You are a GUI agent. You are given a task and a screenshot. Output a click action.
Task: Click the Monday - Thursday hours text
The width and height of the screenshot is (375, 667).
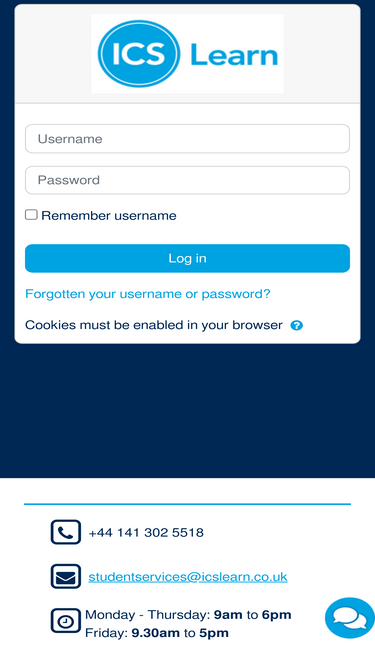188,615
